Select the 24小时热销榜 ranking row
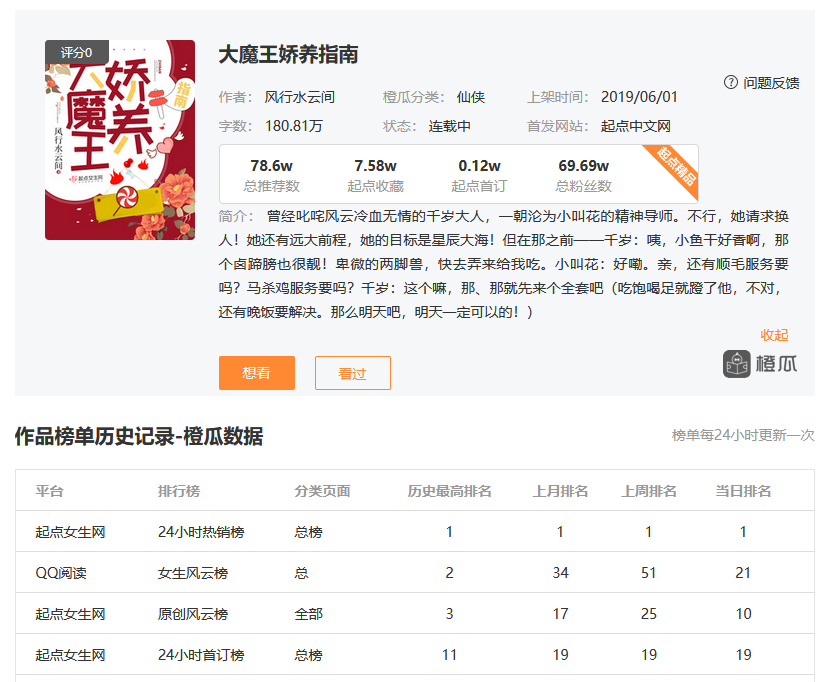Image resolution: width=828 pixels, height=682 pixels. [200, 532]
